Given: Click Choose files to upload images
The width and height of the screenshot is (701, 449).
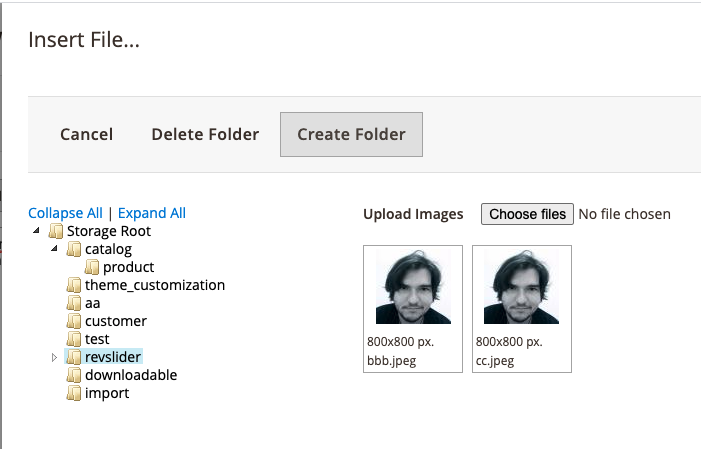Looking at the screenshot, I should pyautogui.click(x=528, y=214).
